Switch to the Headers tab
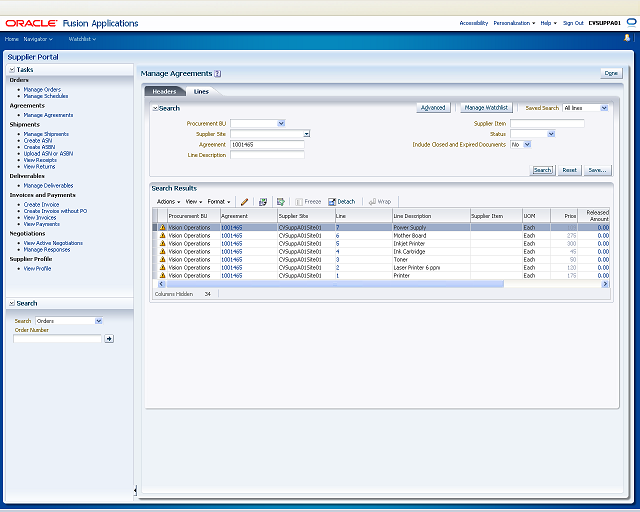The width and height of the screenshot is (640, 512). point(164,91)
